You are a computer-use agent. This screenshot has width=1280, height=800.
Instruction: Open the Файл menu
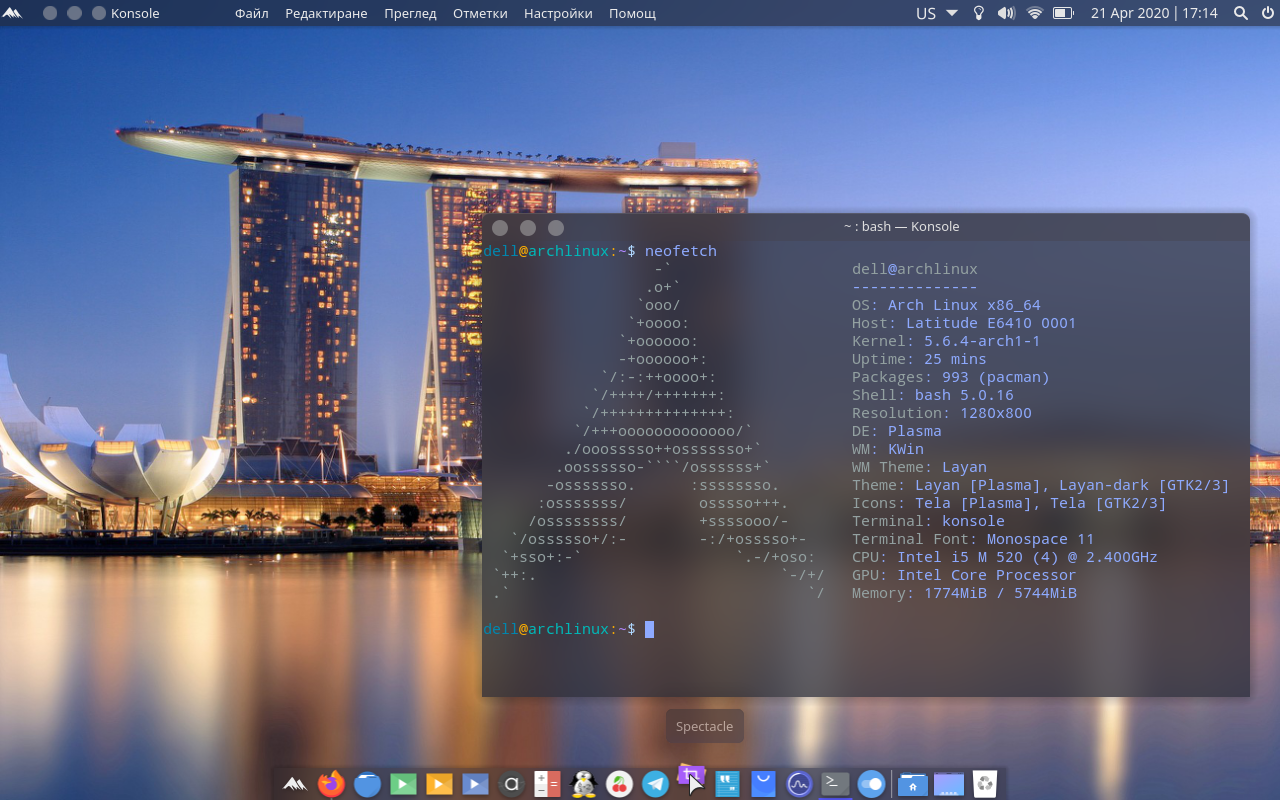252,13
